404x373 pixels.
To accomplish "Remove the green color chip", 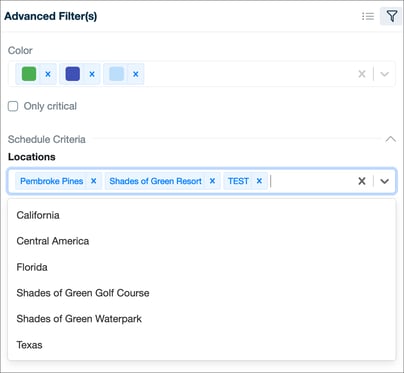I will click(48, 74).
